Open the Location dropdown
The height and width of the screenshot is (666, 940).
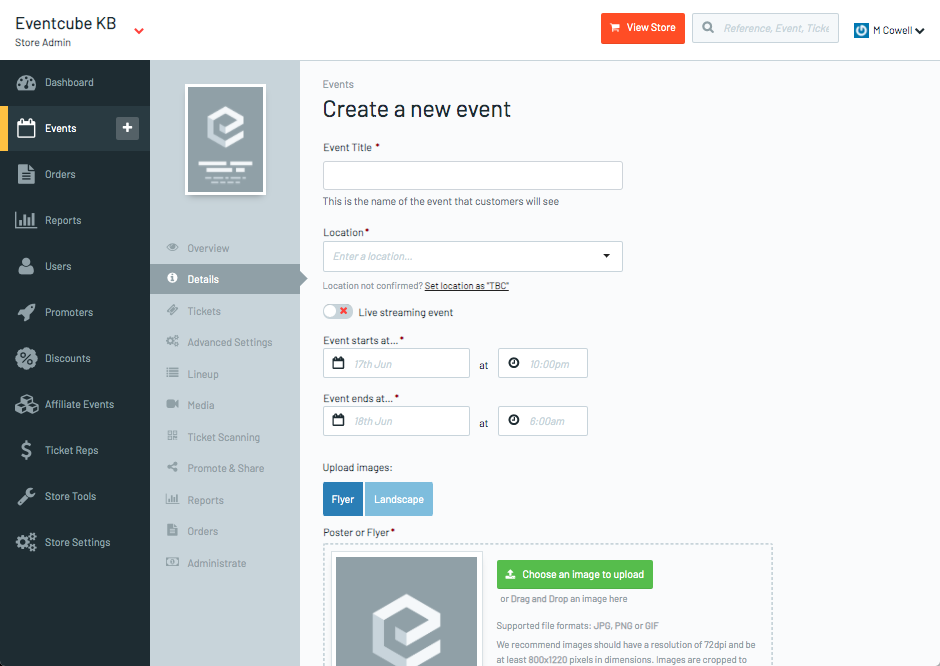(605, 256)
